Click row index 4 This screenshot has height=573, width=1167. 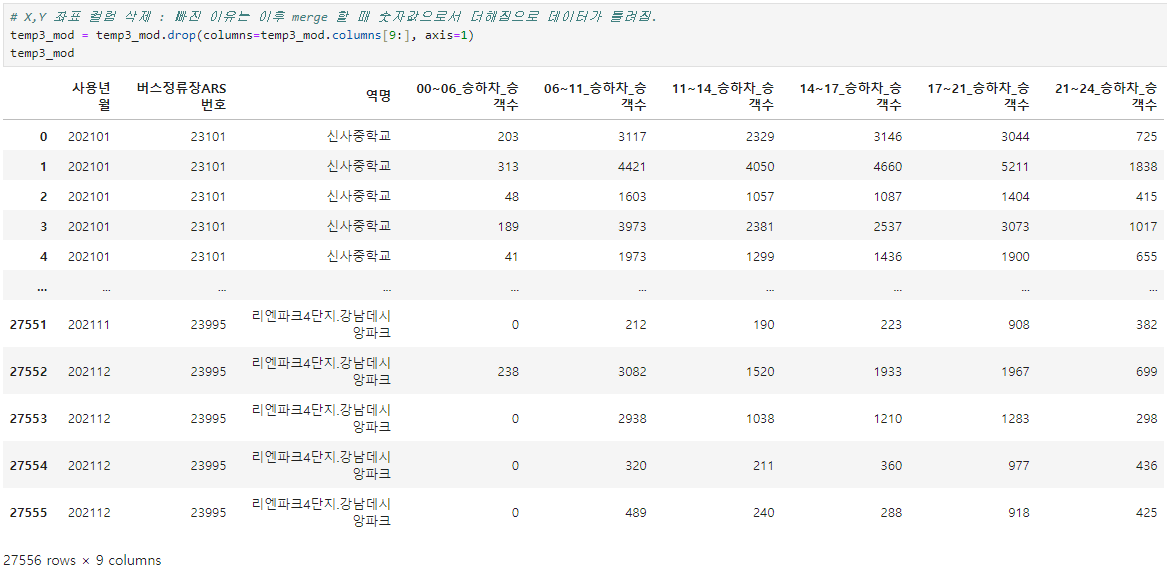pyautogui.click(x=43, y=257)
